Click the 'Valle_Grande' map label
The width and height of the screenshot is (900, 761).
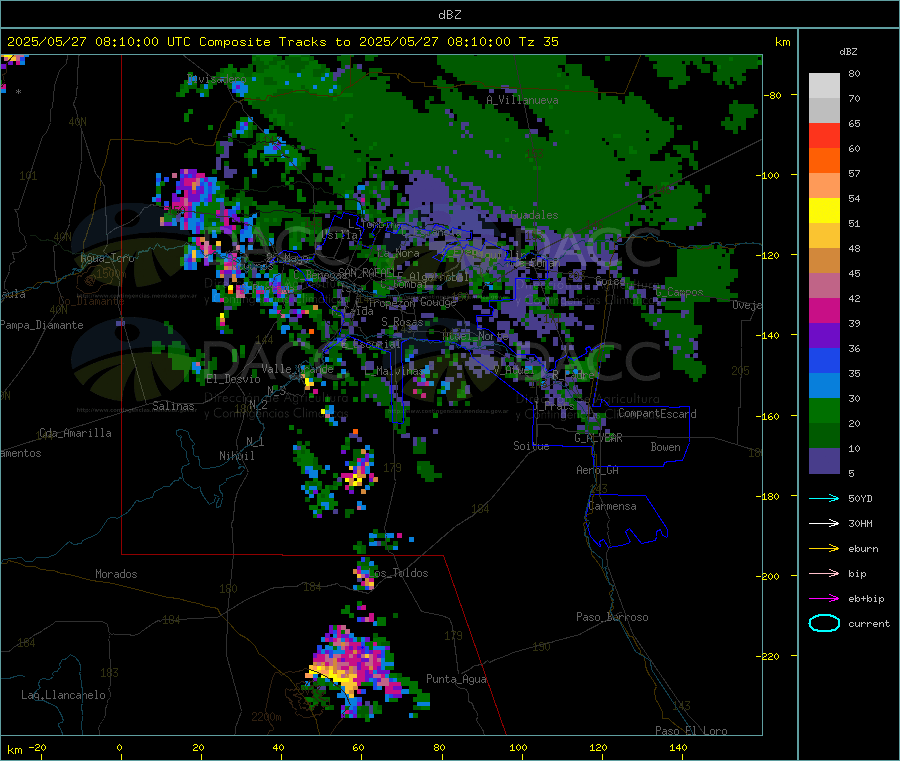pos(297,369)
